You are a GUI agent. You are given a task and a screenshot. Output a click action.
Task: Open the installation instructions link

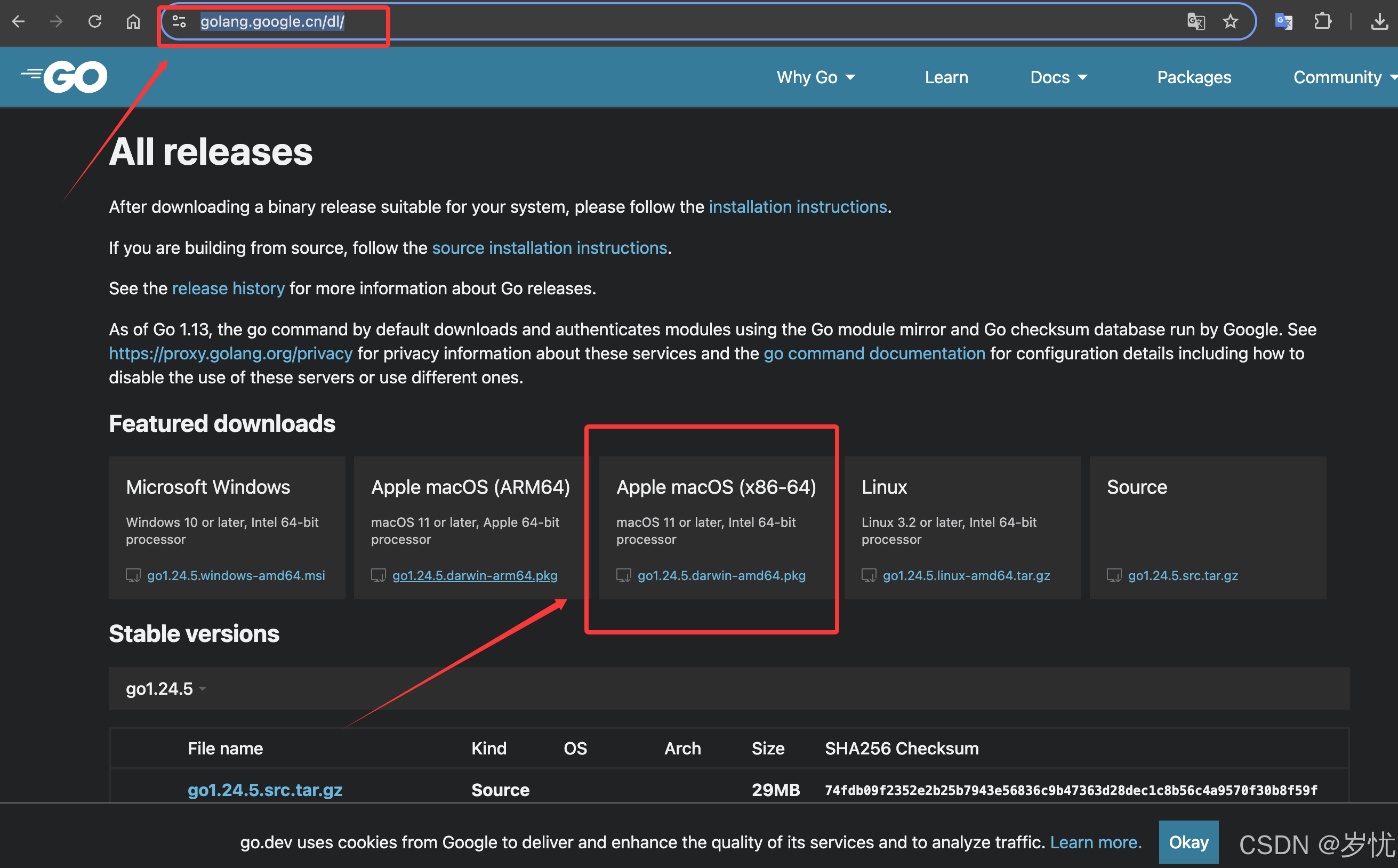click(798, 207)
